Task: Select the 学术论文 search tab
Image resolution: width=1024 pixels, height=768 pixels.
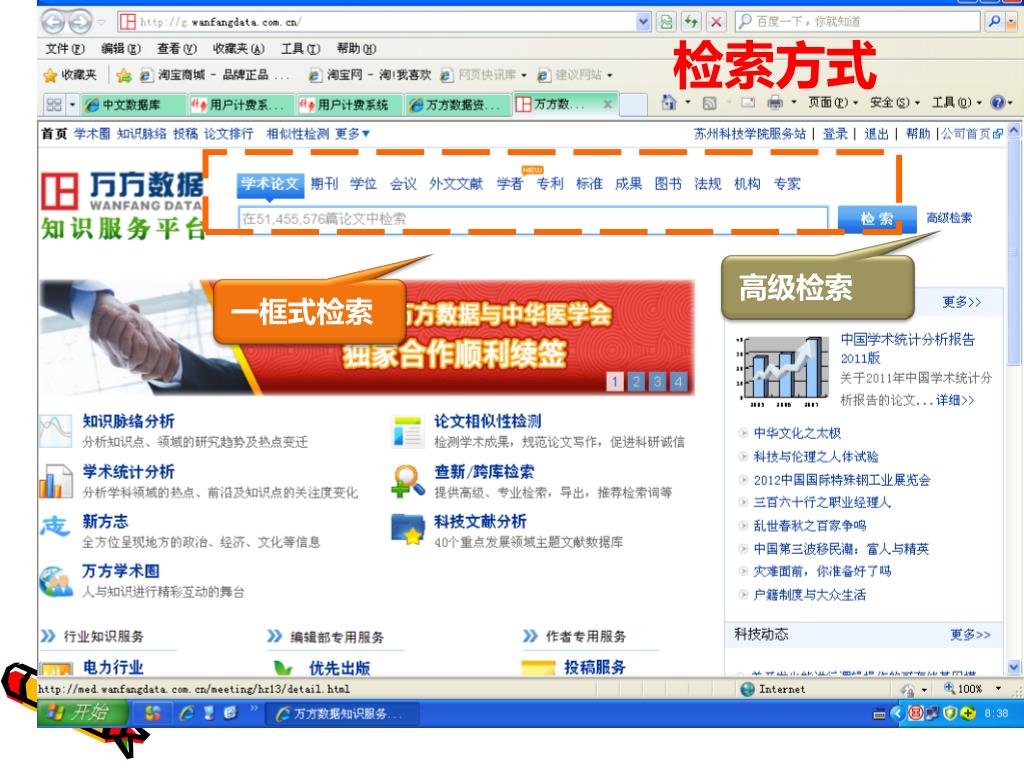Action: click(270, 184)
